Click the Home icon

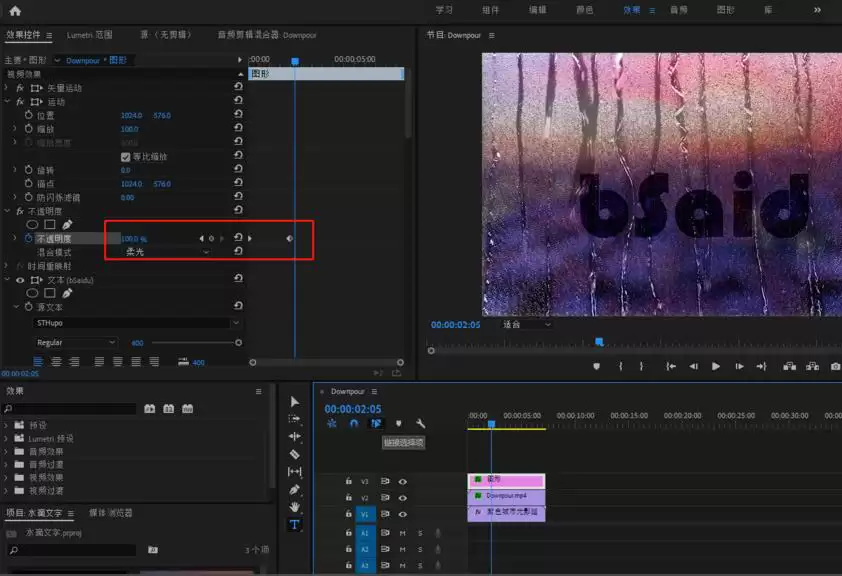coord(15,10)
